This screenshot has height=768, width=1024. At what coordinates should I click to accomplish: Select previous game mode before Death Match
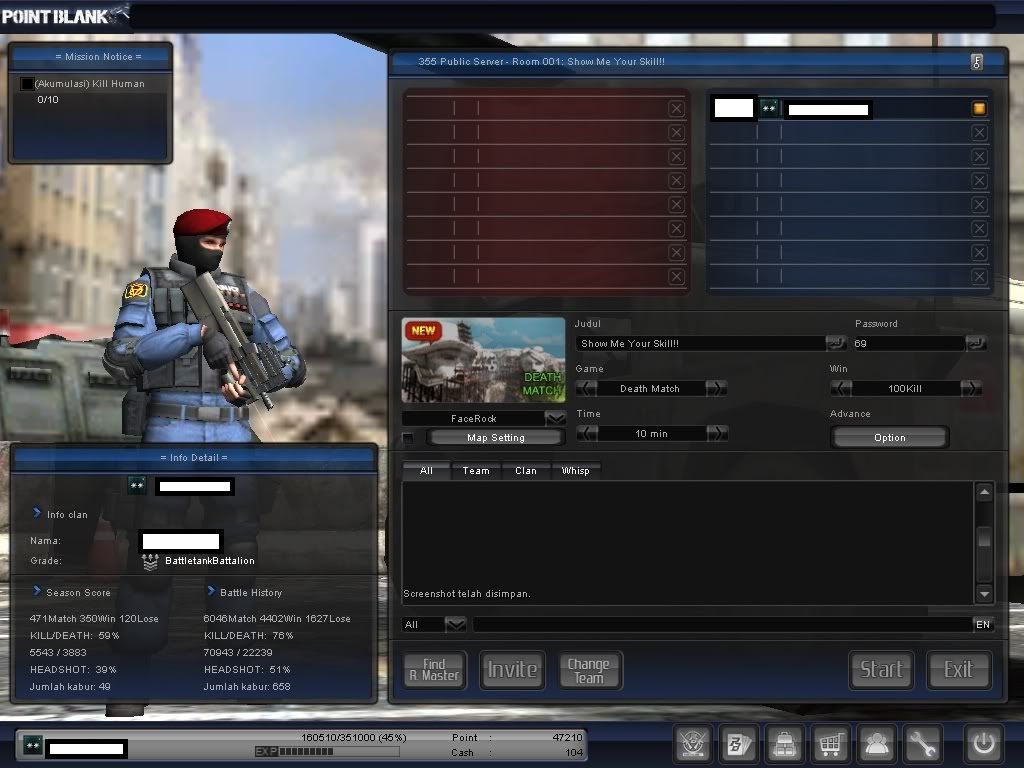tap(586, 389)
